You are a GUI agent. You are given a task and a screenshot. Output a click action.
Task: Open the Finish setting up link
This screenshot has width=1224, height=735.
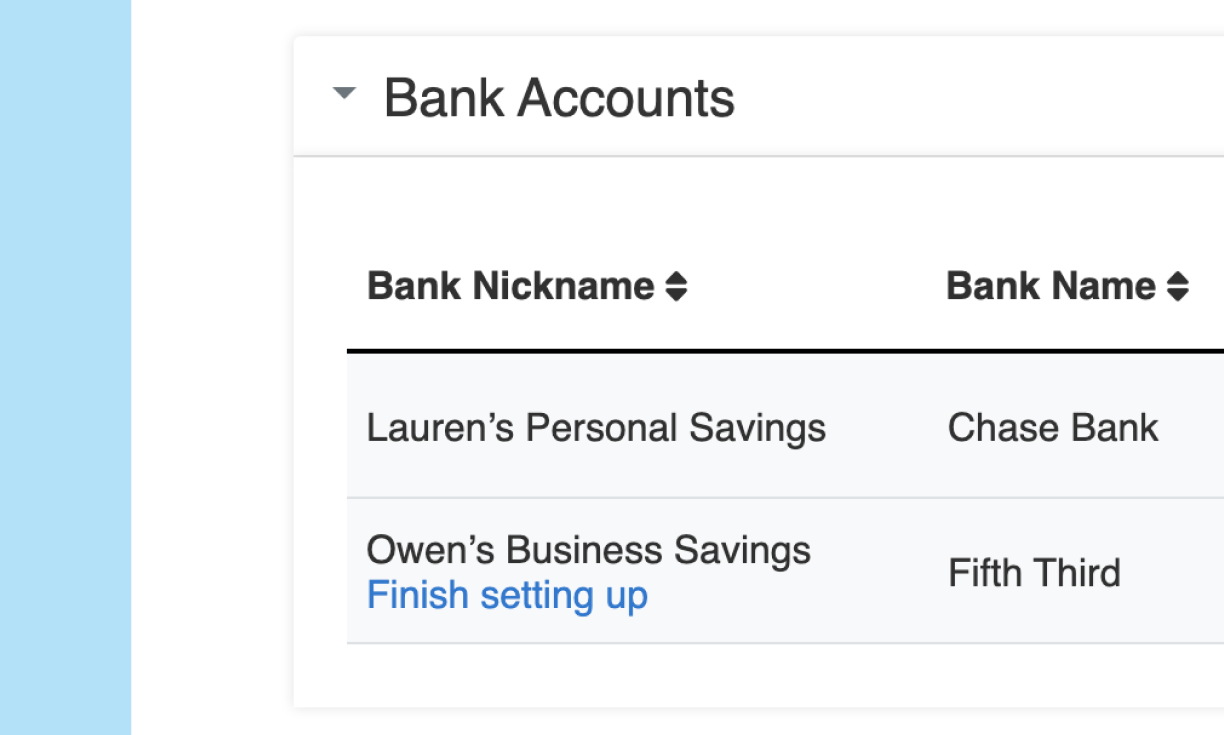pyautogui.click(x=507, y=595)
